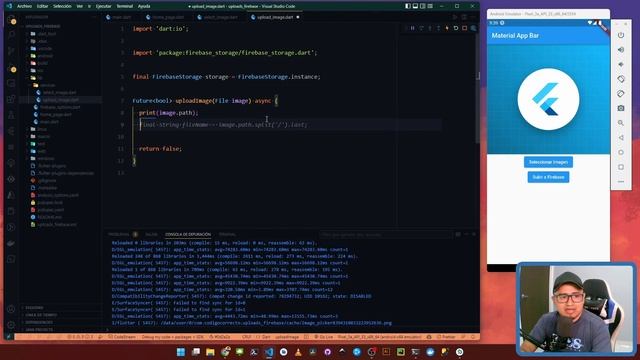This screenshot has width=640, height=360.
Task: Open the Run and Debug view in activity bar
Action: pos(11,68)
